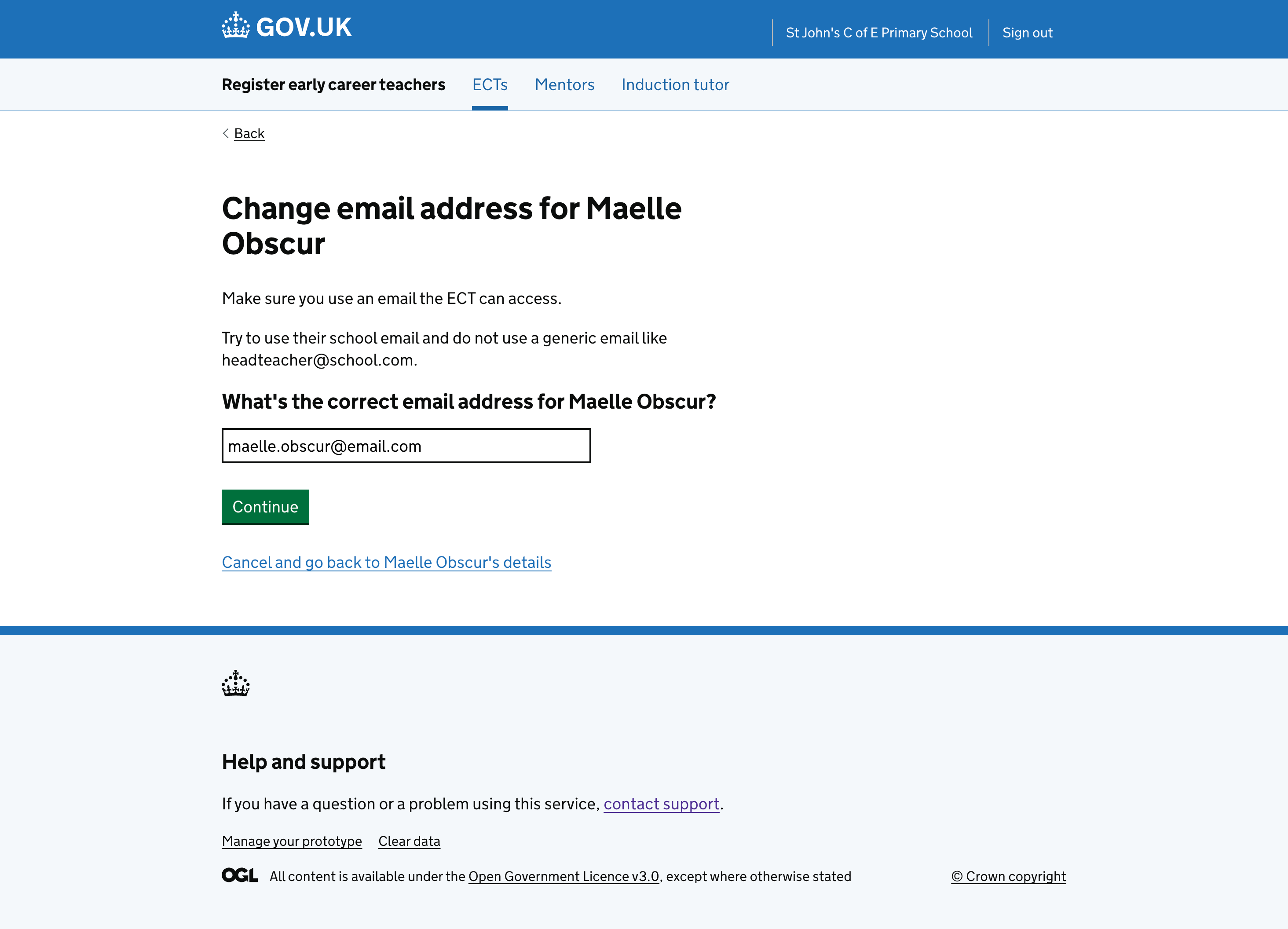Clear data using the footer link
1288x929 pixels.
click(409, 841)
